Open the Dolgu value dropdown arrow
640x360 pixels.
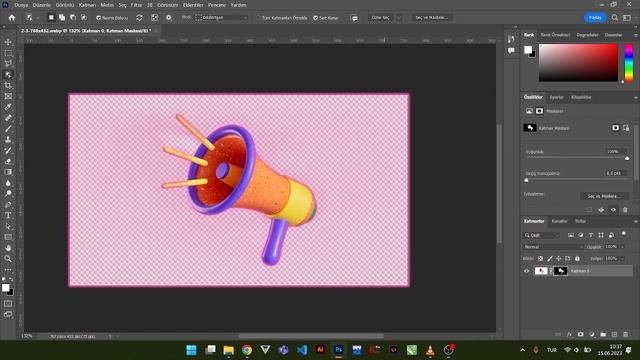coord(622,258)
